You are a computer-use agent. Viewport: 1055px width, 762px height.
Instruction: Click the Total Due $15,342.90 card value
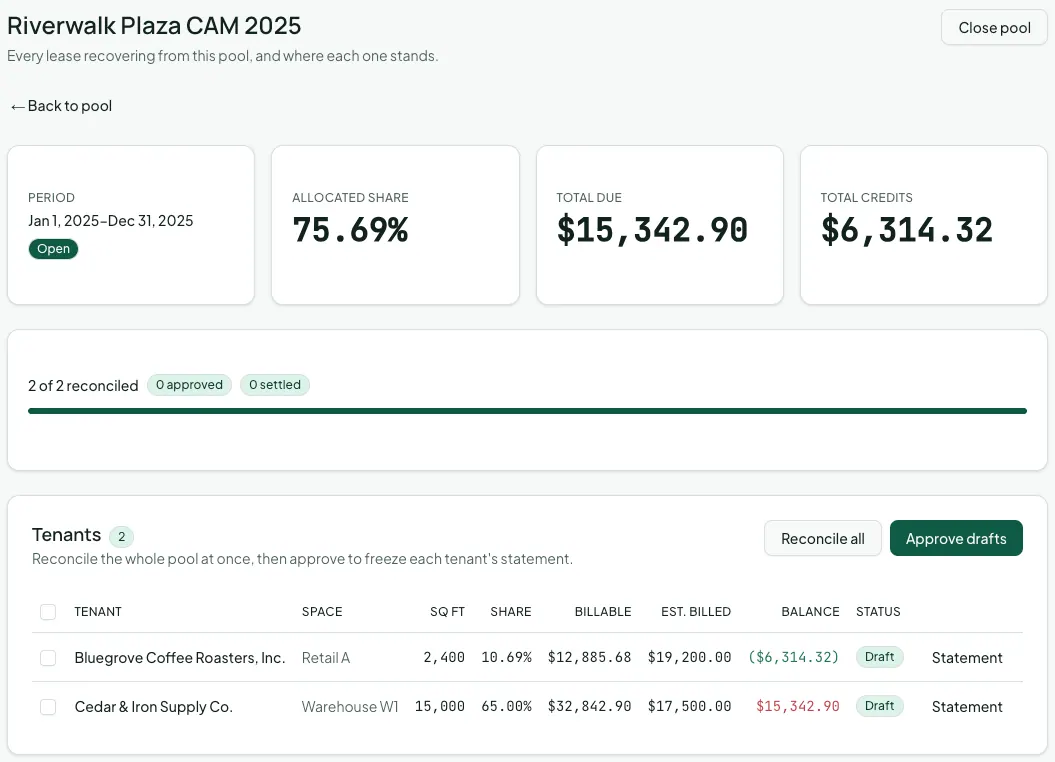(x=652, y=230)
